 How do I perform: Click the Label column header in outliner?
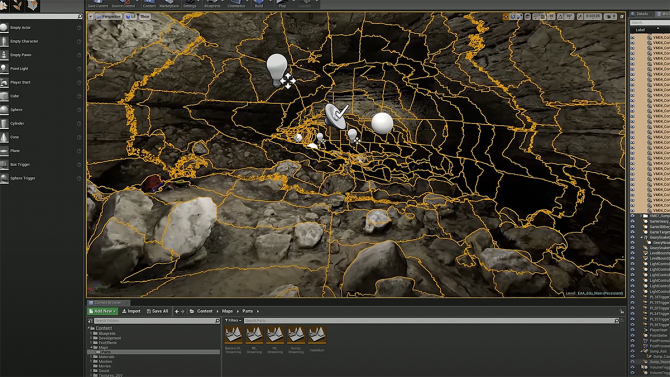[x=640, y=30]
